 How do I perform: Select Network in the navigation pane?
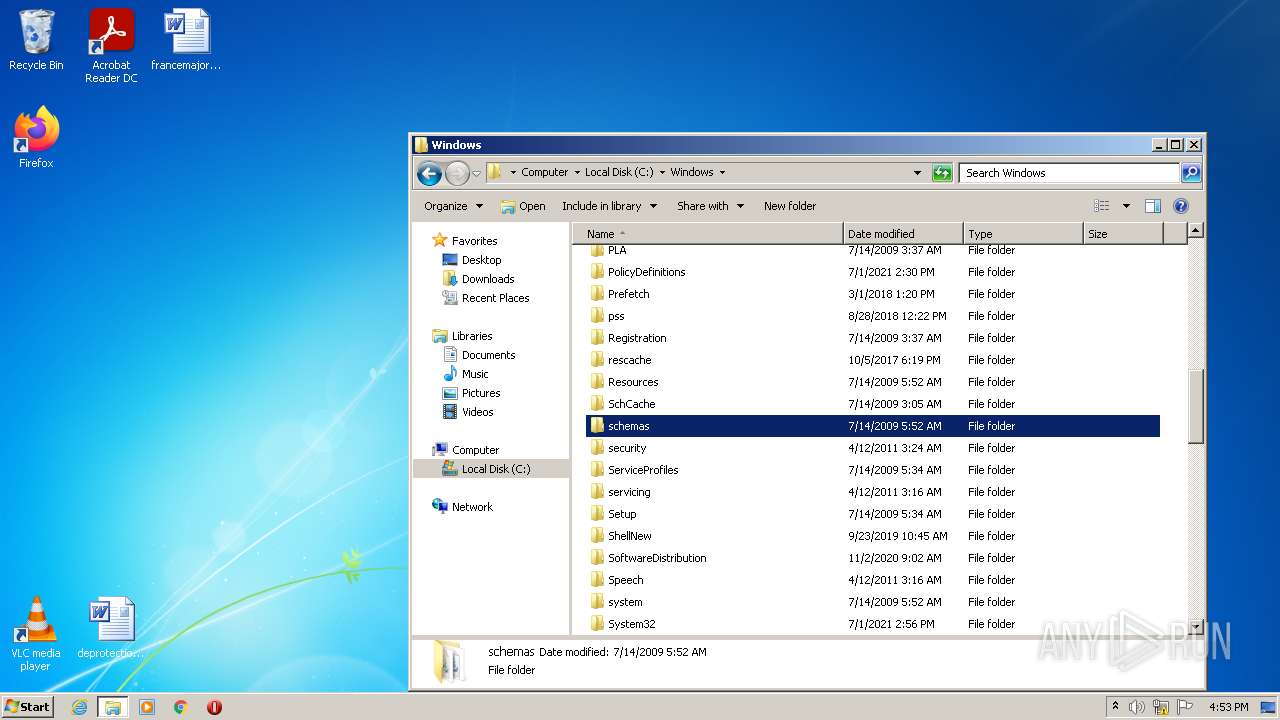coord(472,507)
